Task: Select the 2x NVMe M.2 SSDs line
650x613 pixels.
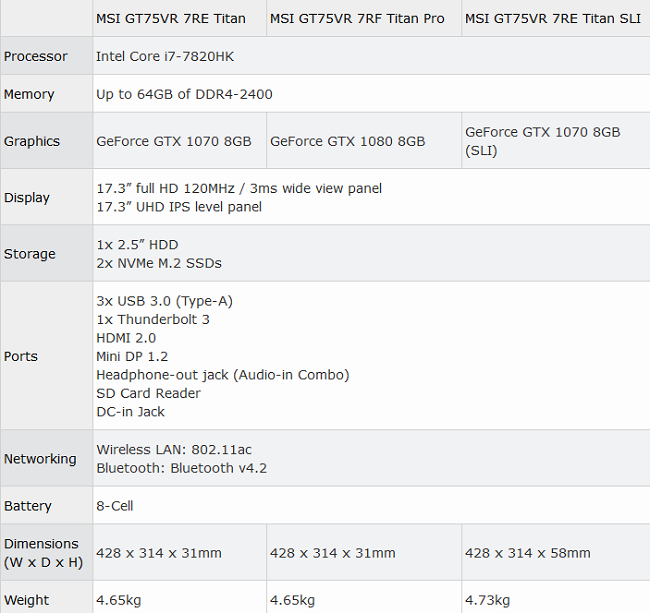Action: coord(158,263)
